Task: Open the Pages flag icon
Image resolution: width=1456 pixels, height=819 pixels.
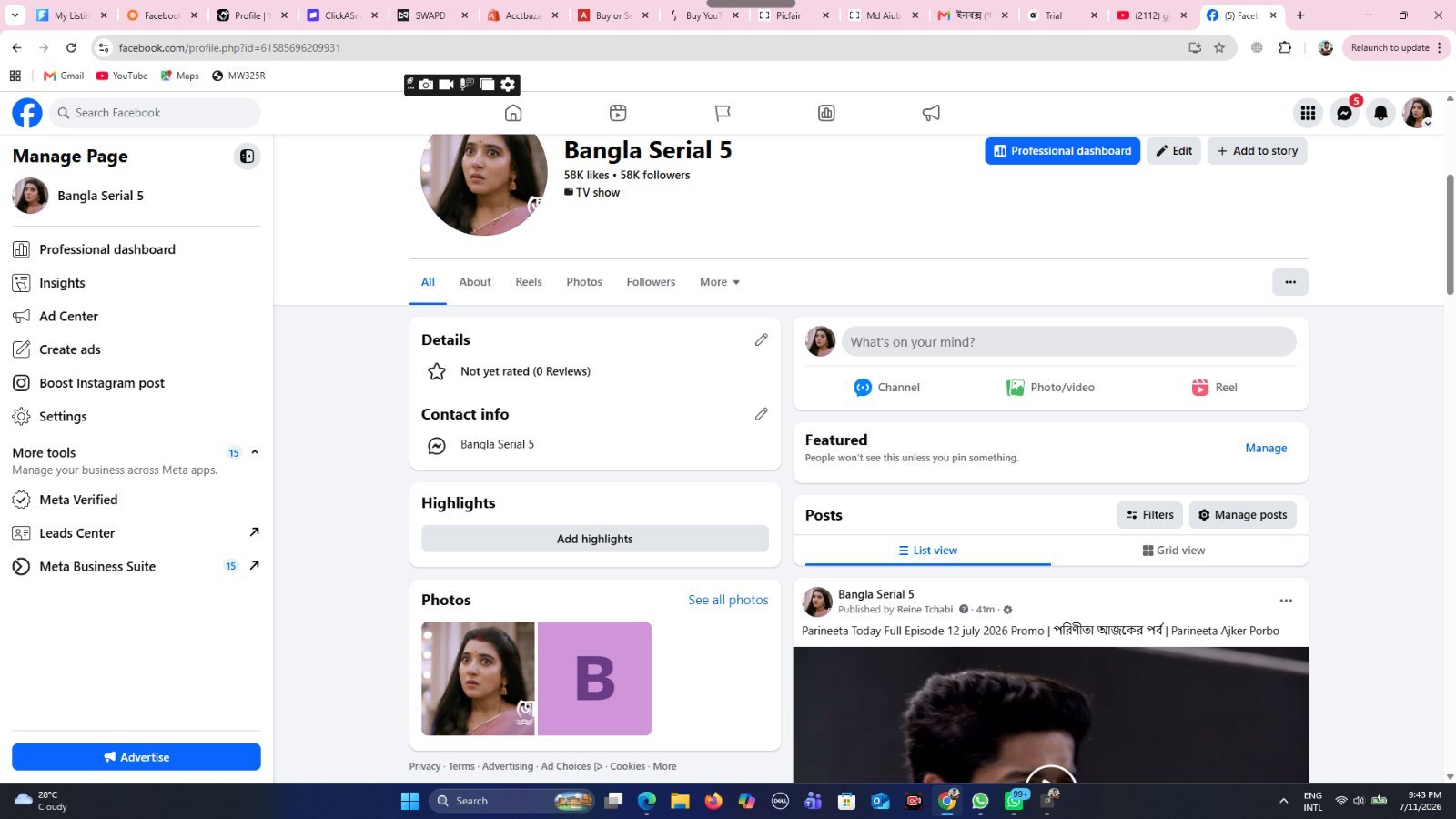Action: point(723,113)
